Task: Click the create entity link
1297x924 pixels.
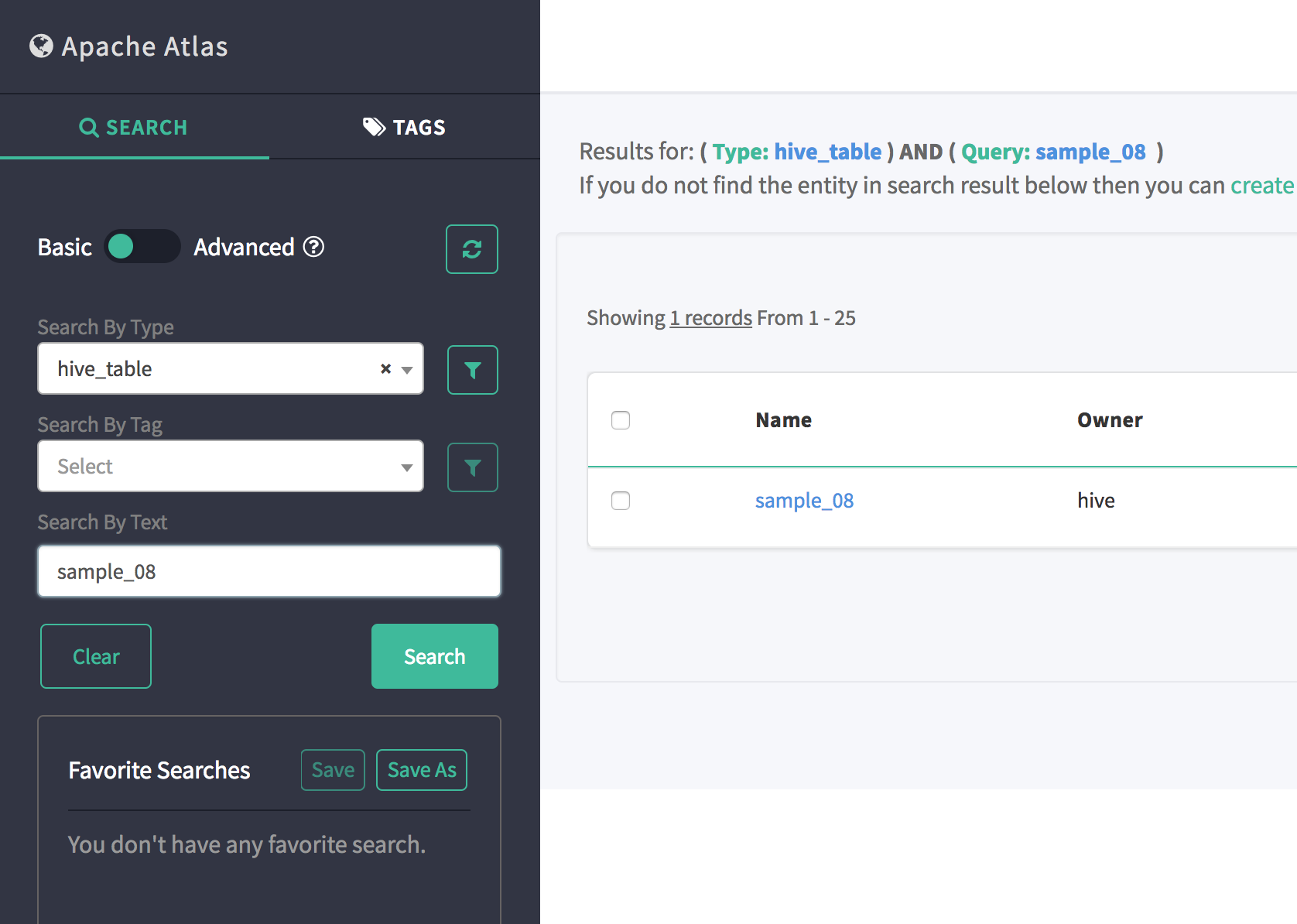Action: click(x=1262, y=186)
